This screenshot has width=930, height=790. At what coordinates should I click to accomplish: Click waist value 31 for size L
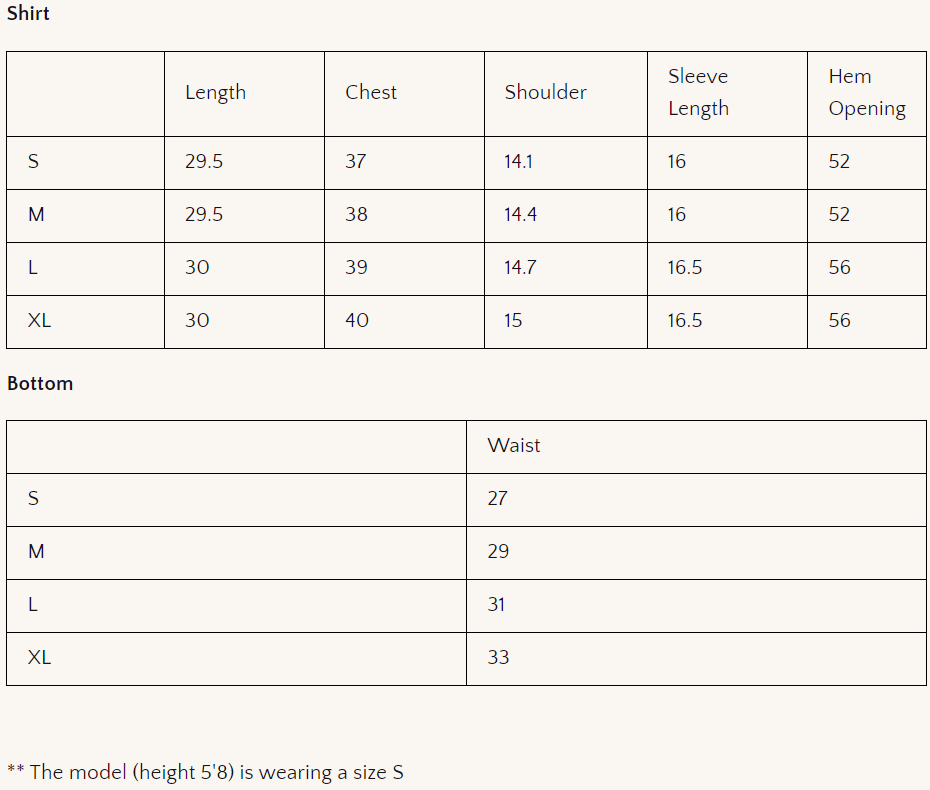click(496, 604)
